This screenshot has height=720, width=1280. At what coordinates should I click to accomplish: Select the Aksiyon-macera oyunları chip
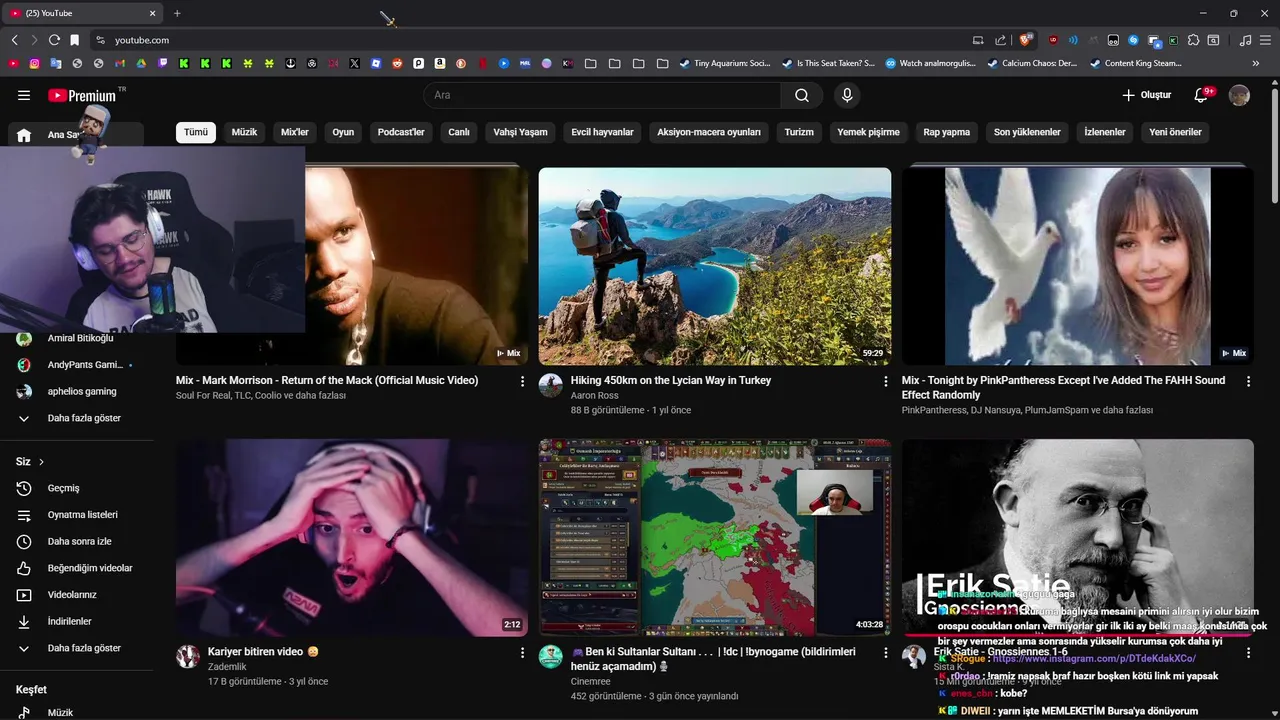click(x=709, y=132)
